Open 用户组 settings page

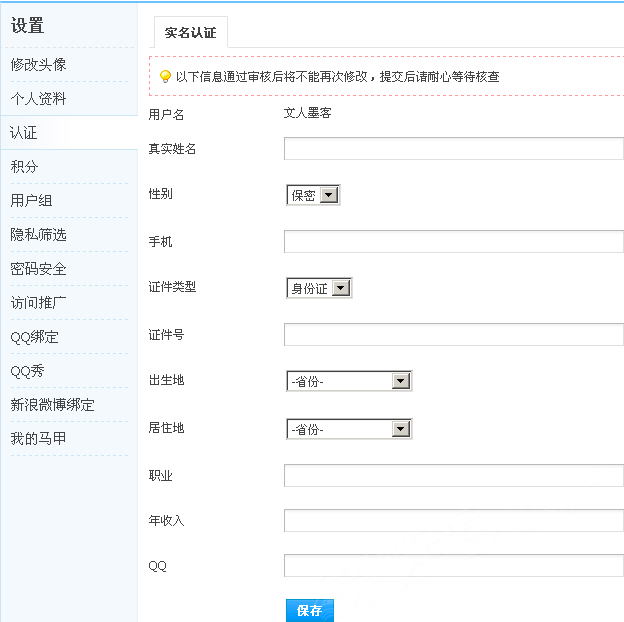[31, 201]
